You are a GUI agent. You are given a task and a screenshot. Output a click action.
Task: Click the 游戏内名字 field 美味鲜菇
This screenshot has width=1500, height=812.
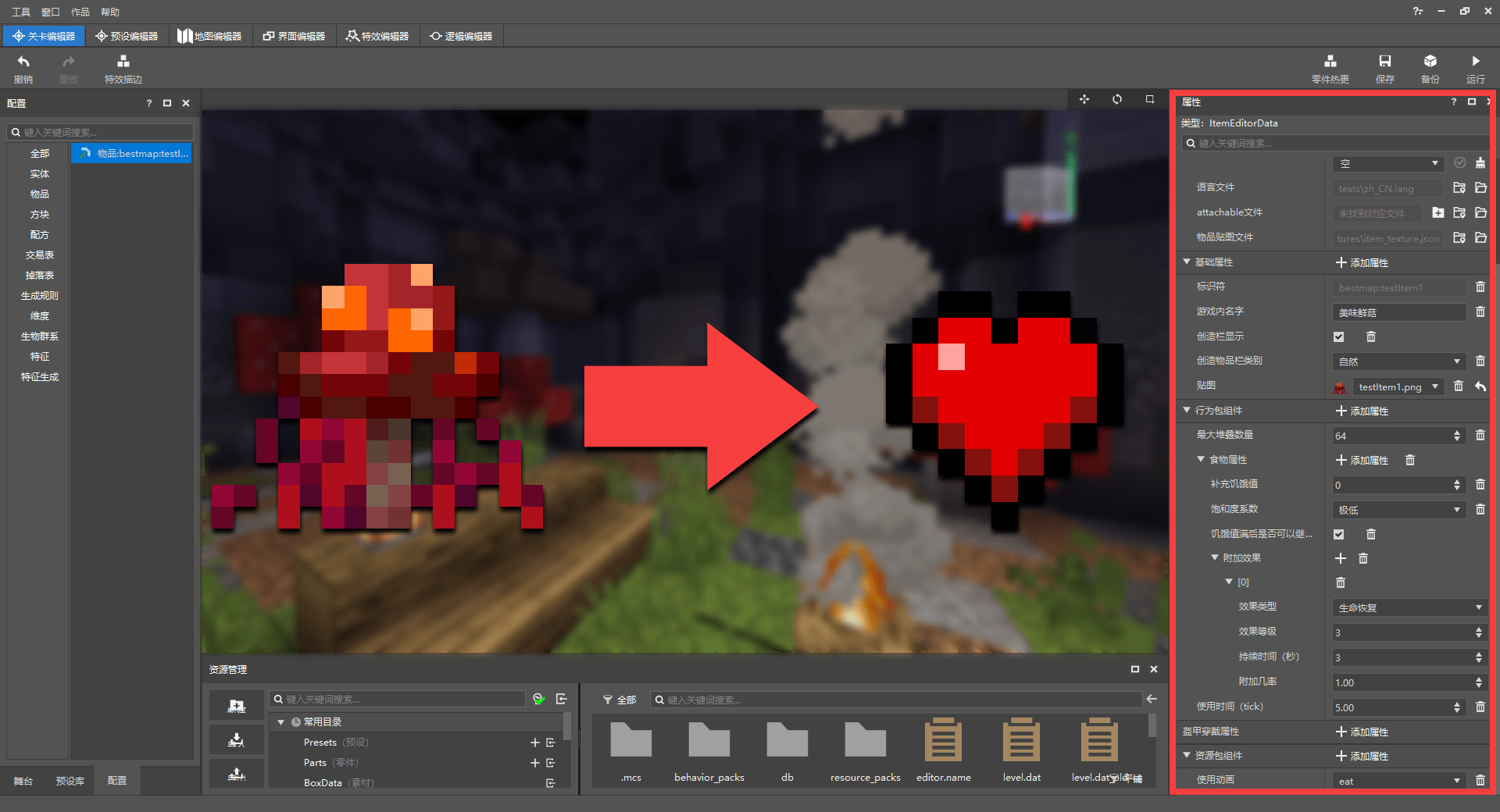click(1398, 312)
